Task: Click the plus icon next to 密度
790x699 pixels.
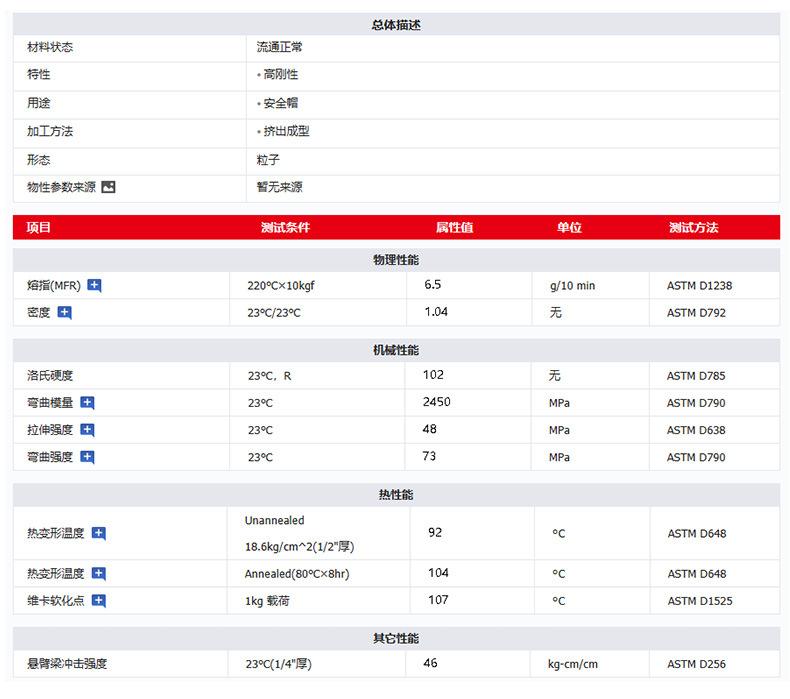Action: click(65, 312)
